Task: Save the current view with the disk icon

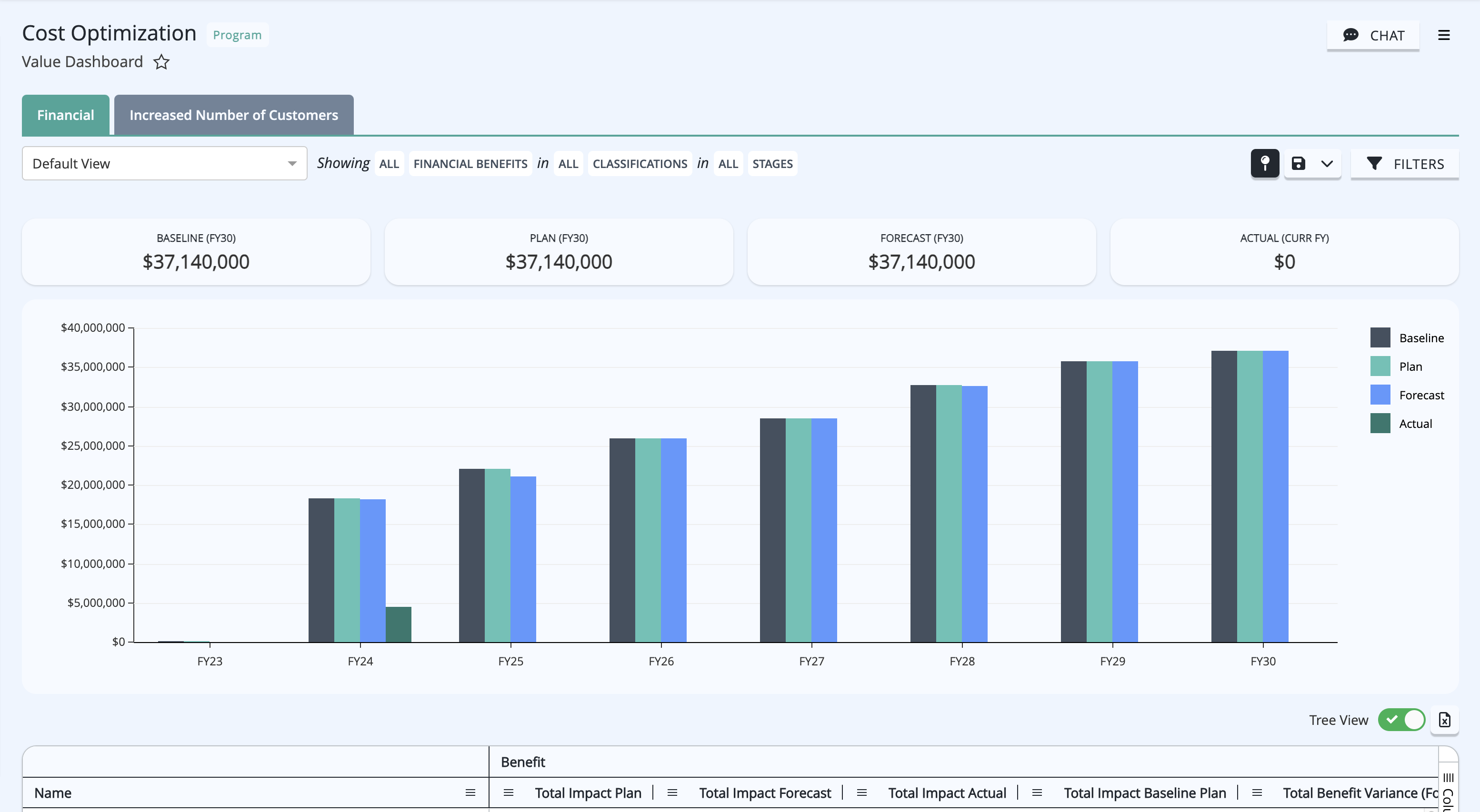Action: tap(1299, 164)
